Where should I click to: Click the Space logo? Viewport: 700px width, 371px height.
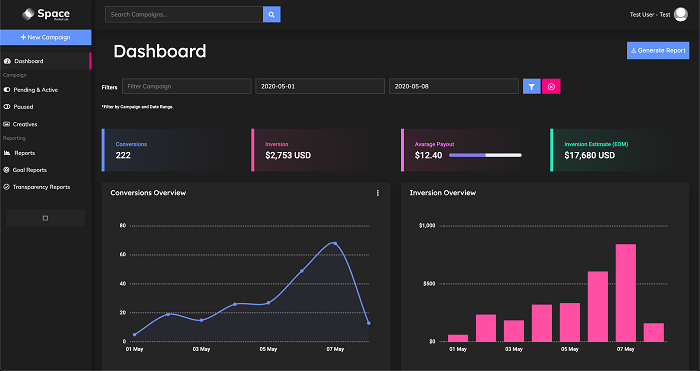tap(46, 14)
